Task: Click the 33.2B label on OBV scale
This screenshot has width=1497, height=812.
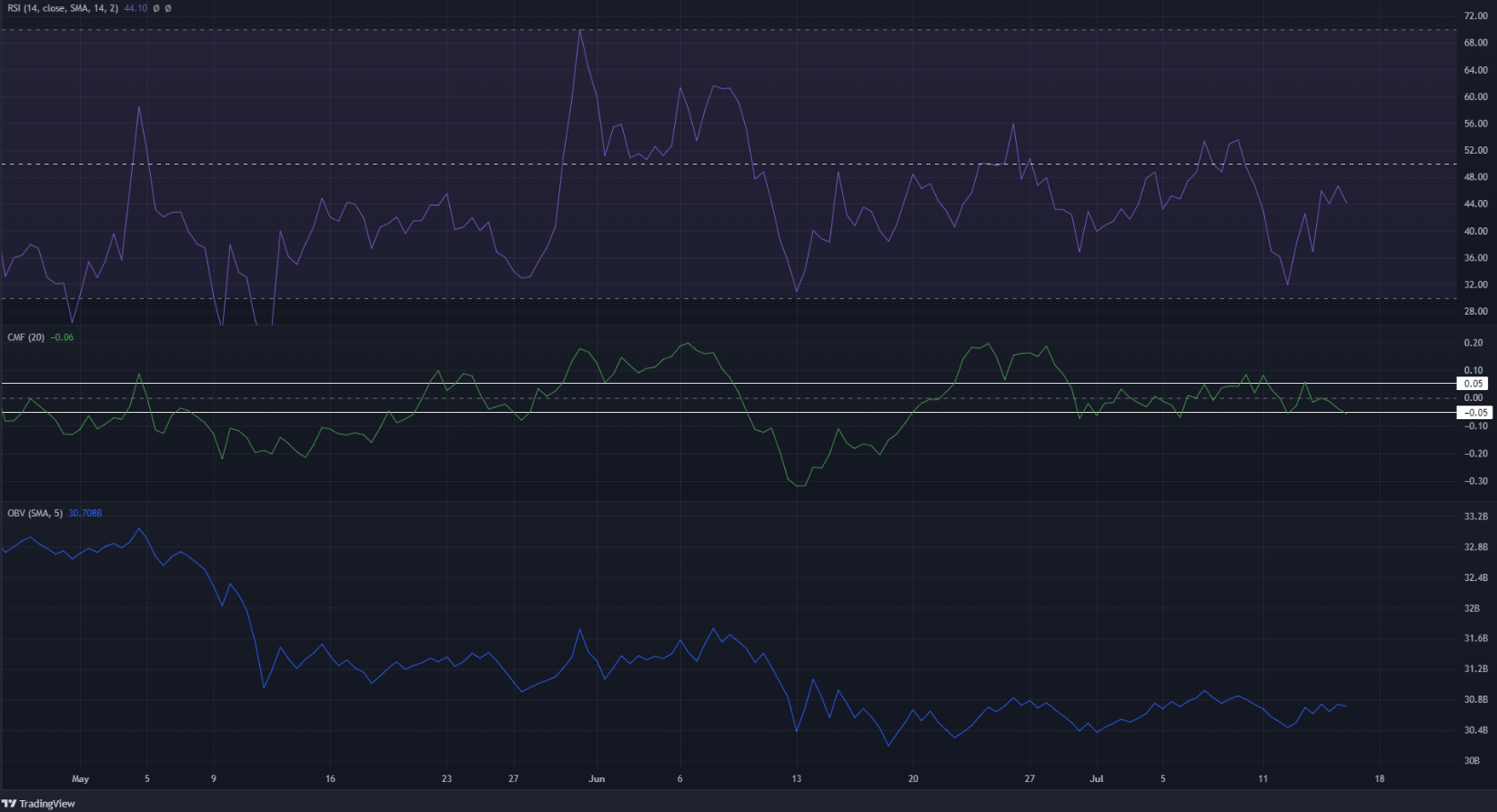Action: pos(1475,516)
